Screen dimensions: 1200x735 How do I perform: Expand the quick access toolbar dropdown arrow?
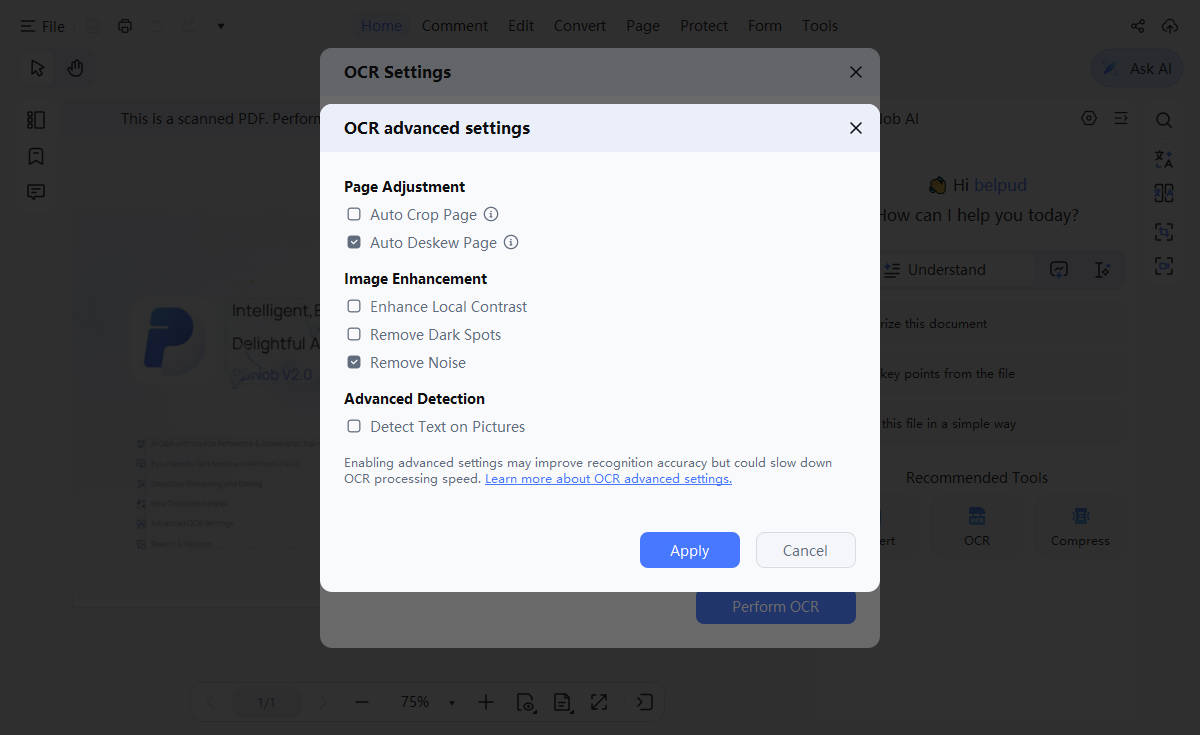coord(221,26)
